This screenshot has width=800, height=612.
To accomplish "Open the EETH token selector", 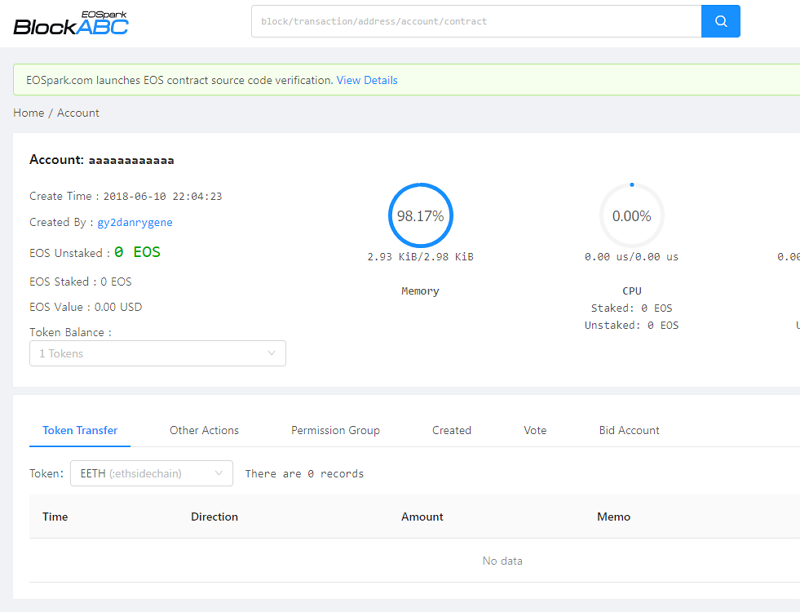I will point(151,473).
